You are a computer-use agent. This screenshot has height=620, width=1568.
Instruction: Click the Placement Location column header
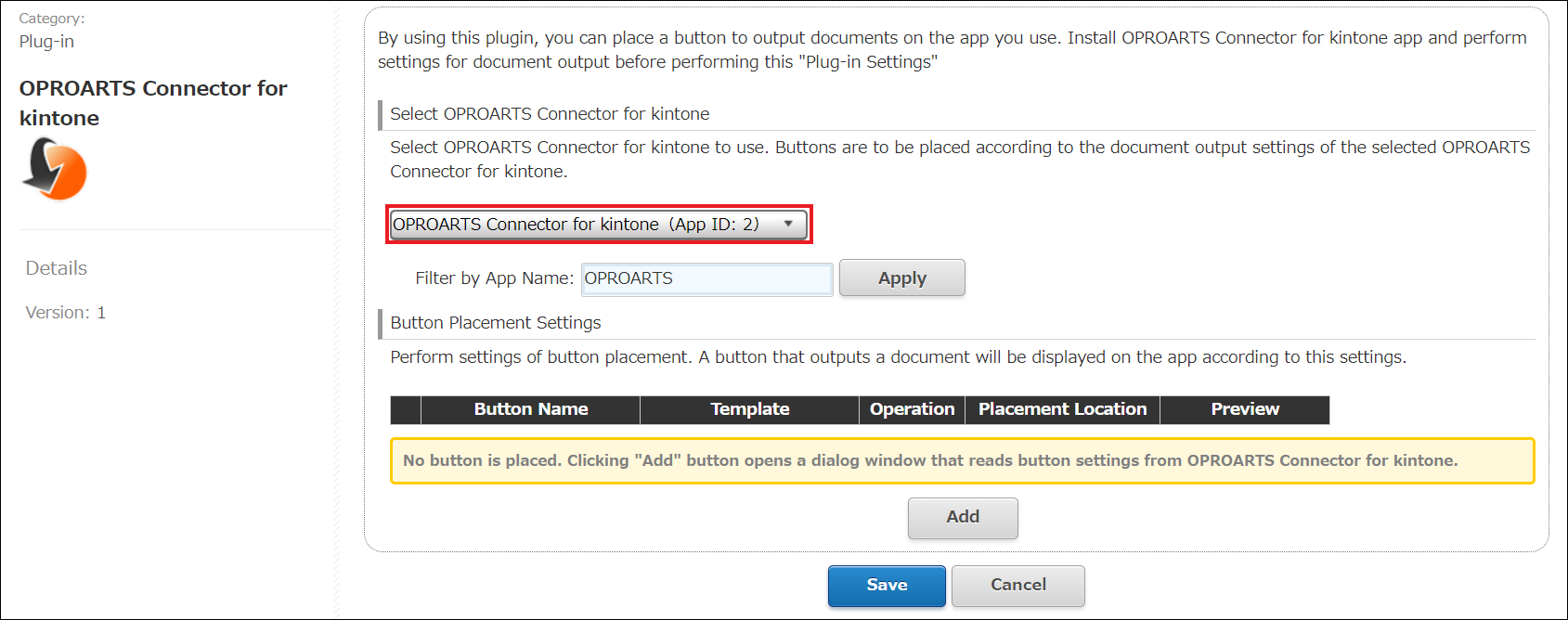[1062, 409]
